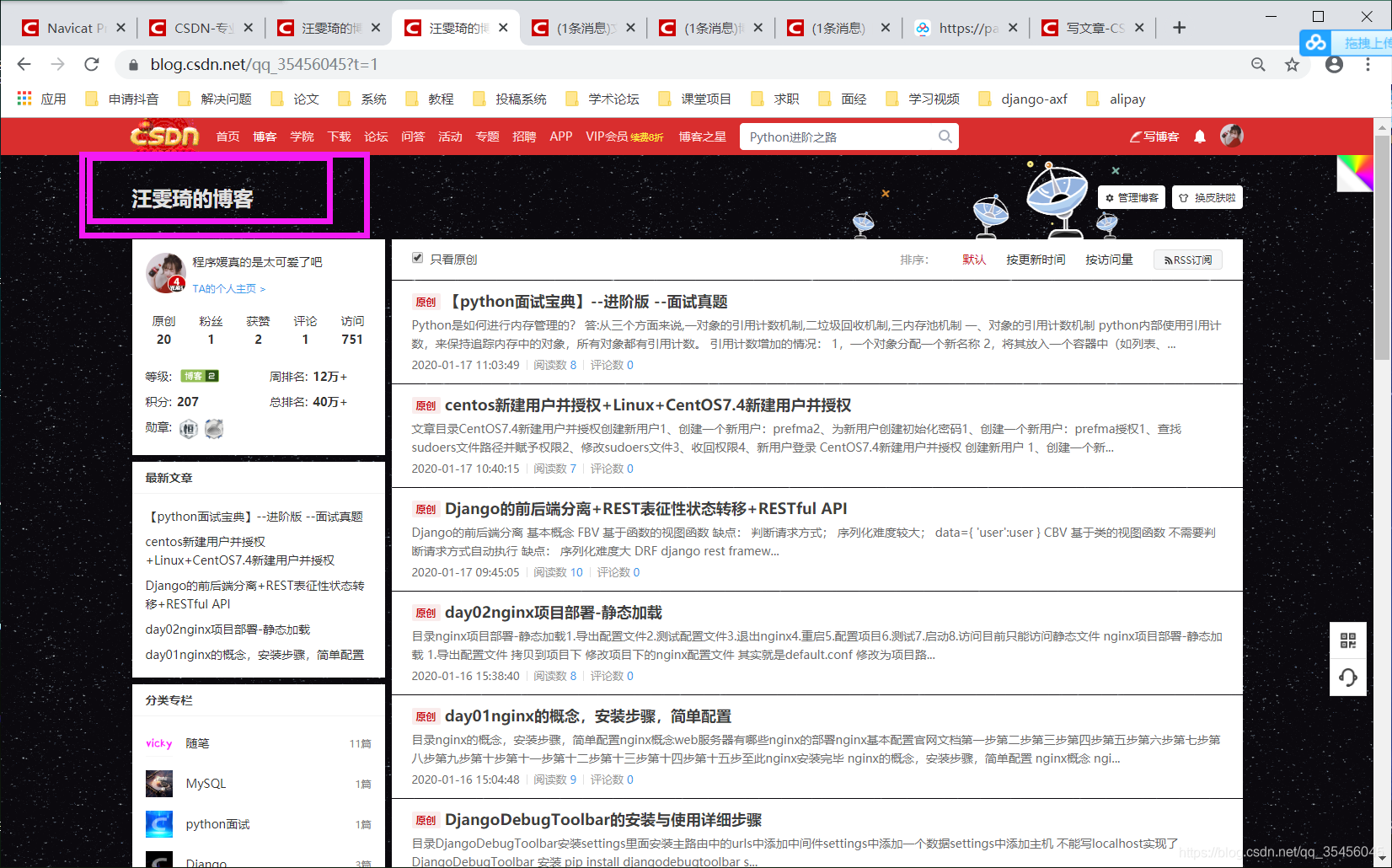Click the 写博客 button
The height and width of the screenshot is (868, 1392).
(1154, 137)
